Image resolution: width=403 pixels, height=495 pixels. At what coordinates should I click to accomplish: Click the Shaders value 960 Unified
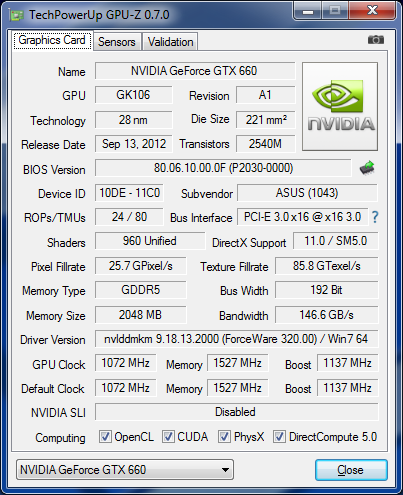[x=150, y=241]
